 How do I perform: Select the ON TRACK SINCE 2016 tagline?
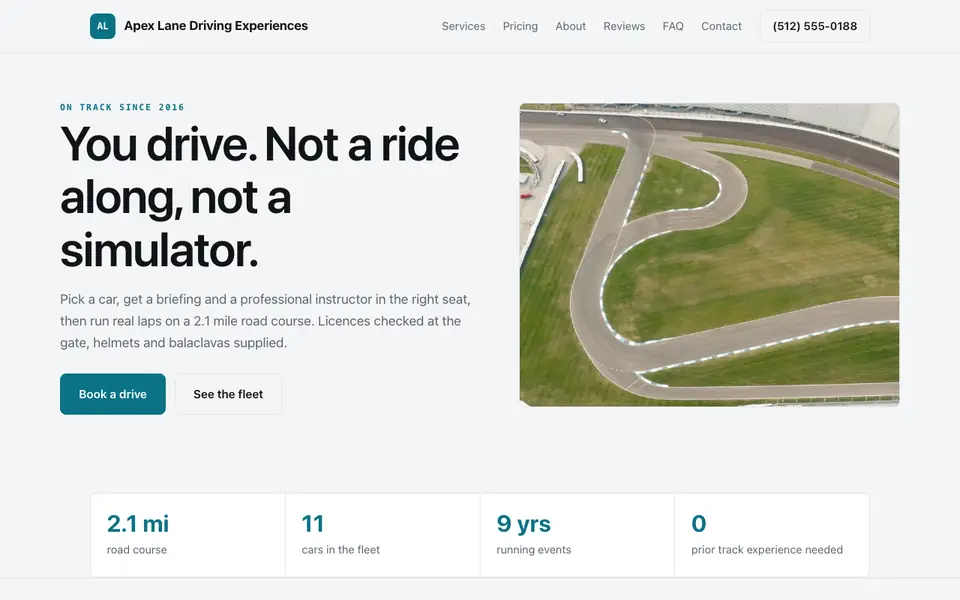122,107
